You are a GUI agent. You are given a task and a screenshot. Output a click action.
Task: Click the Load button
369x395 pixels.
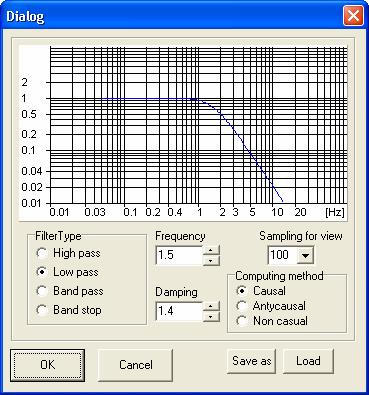[x=308, y=361]
